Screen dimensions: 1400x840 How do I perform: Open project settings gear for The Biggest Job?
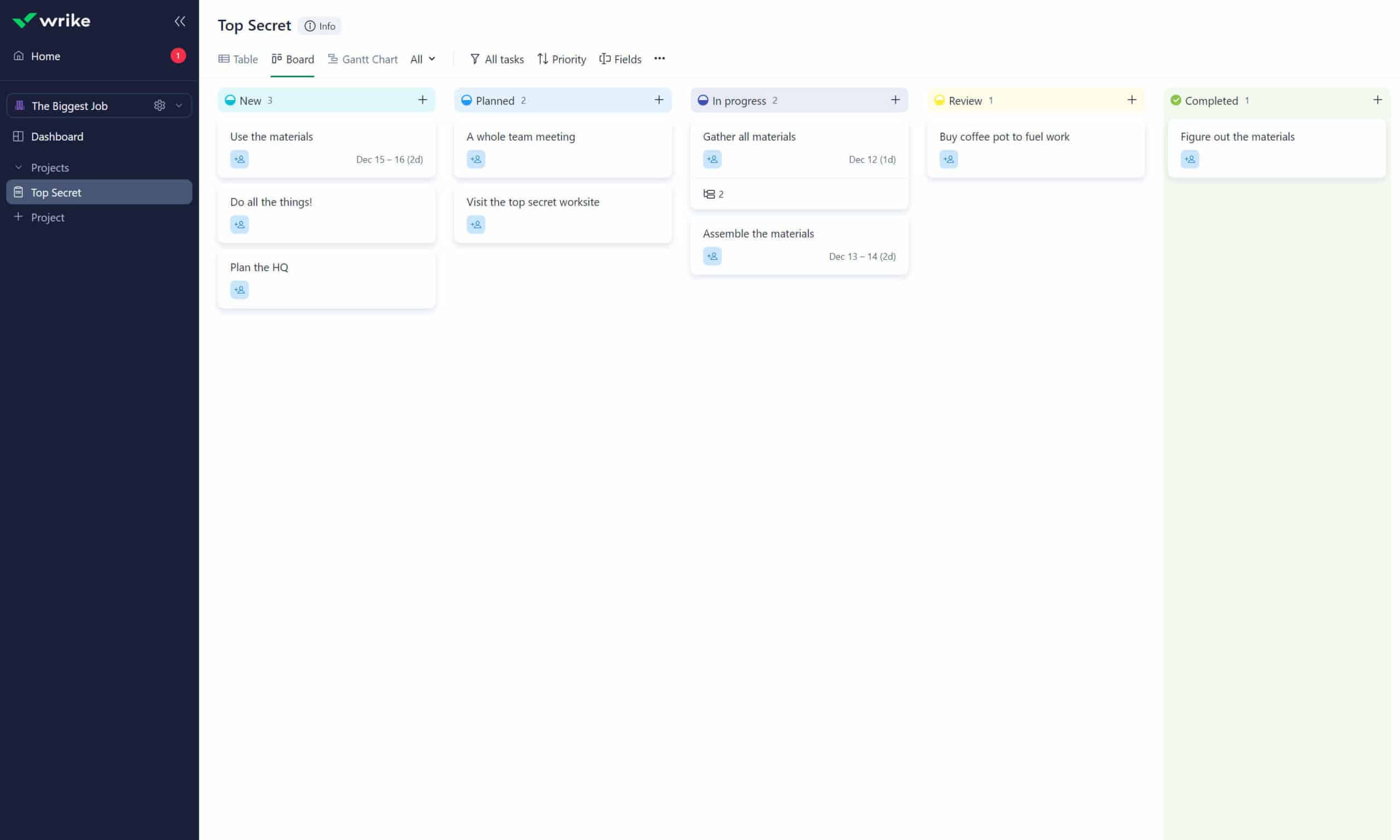(x=160, y=106)
